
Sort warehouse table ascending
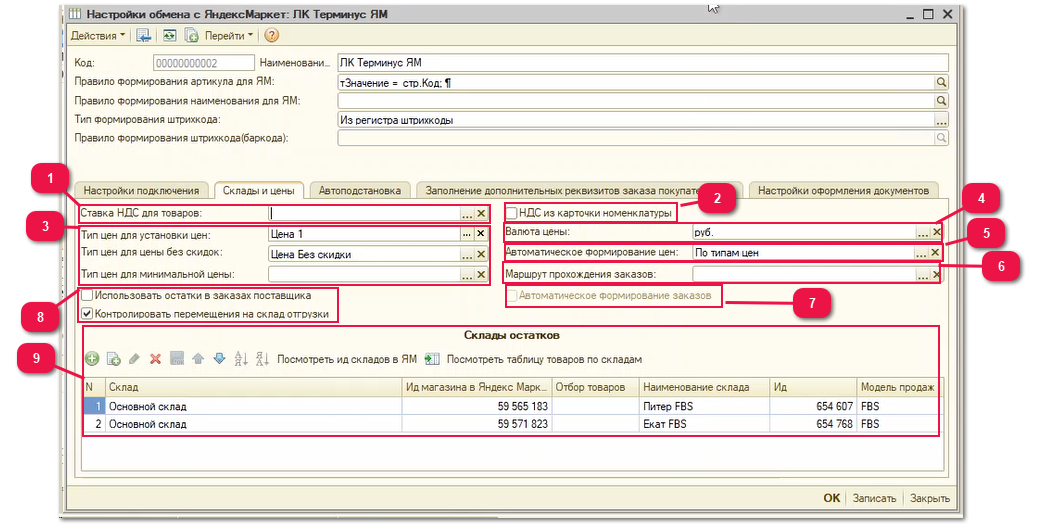(x=241, y=359)
